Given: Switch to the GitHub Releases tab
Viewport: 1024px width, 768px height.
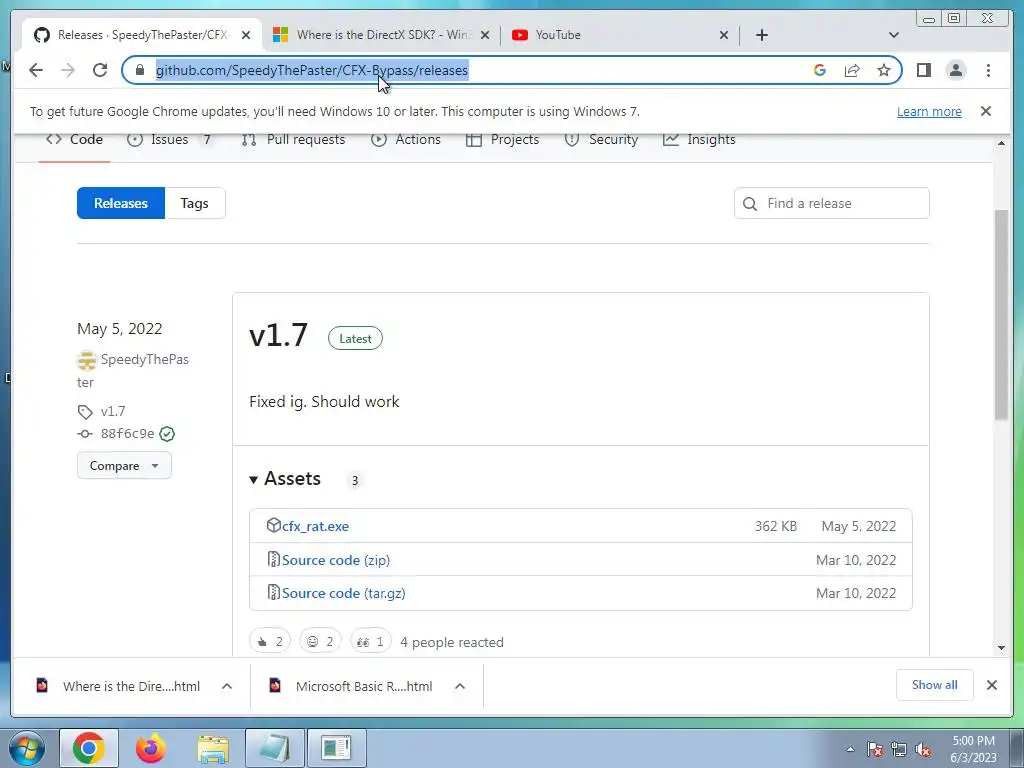Looking at the screenshot, I should tap(142, 35).
